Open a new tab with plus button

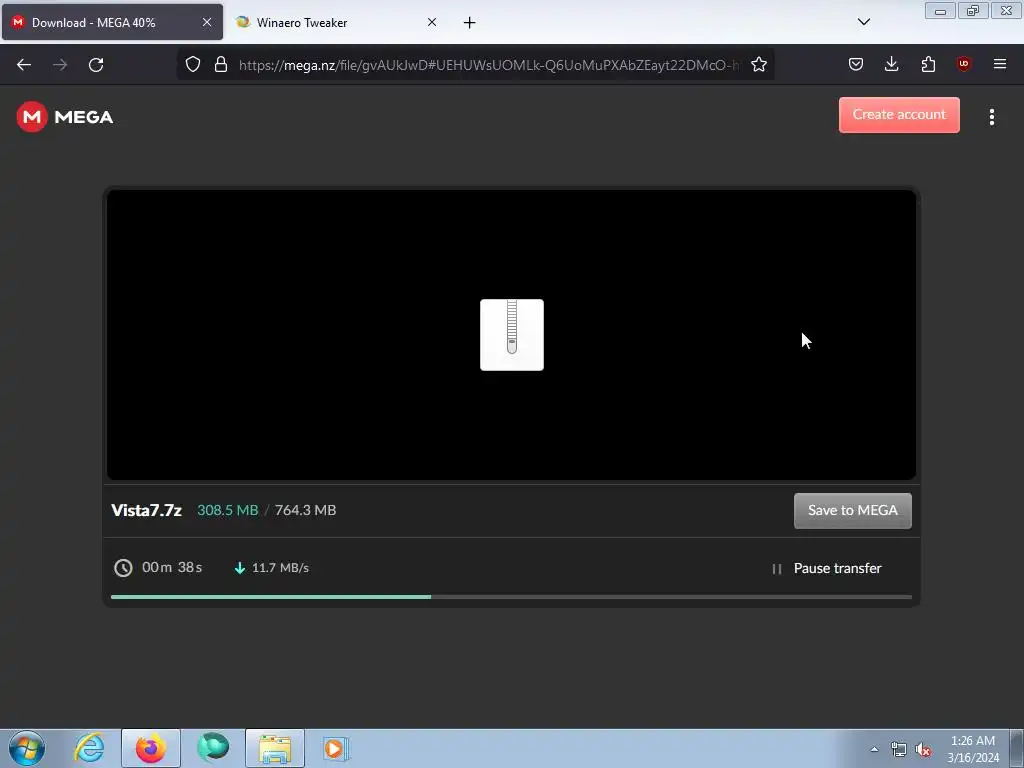tap(469, 23)
